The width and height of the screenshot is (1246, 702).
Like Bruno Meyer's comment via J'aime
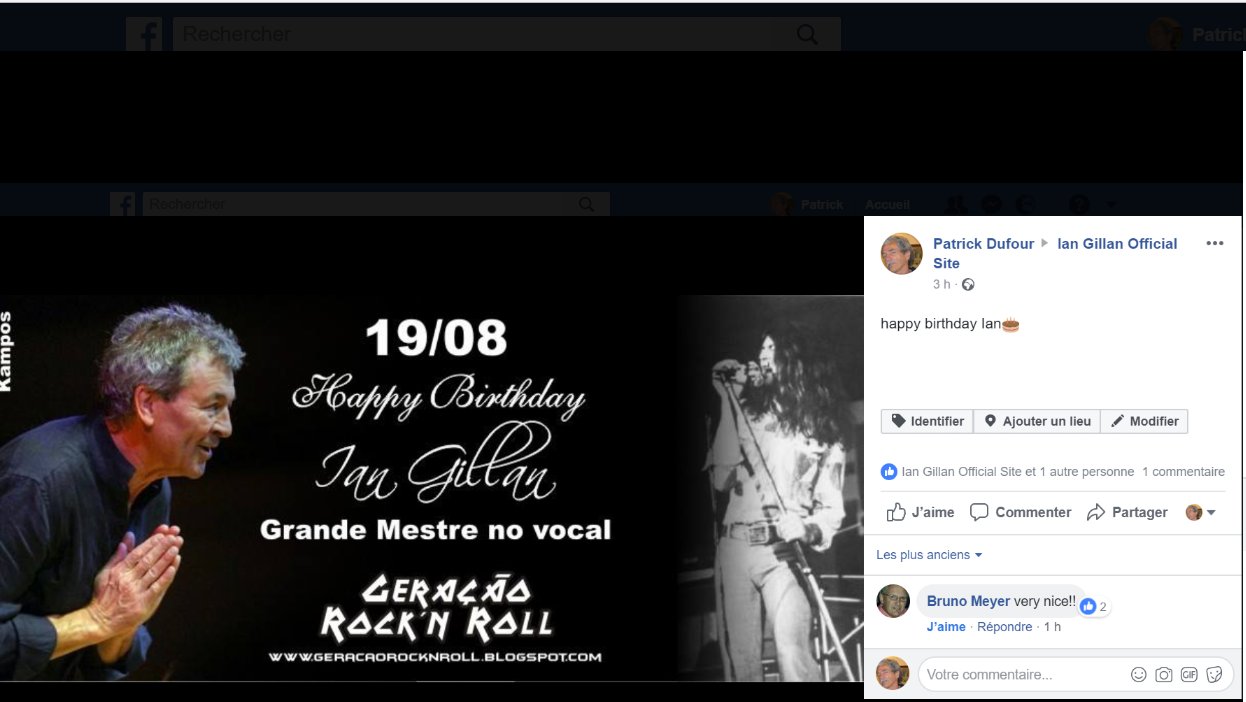(946, 627)
